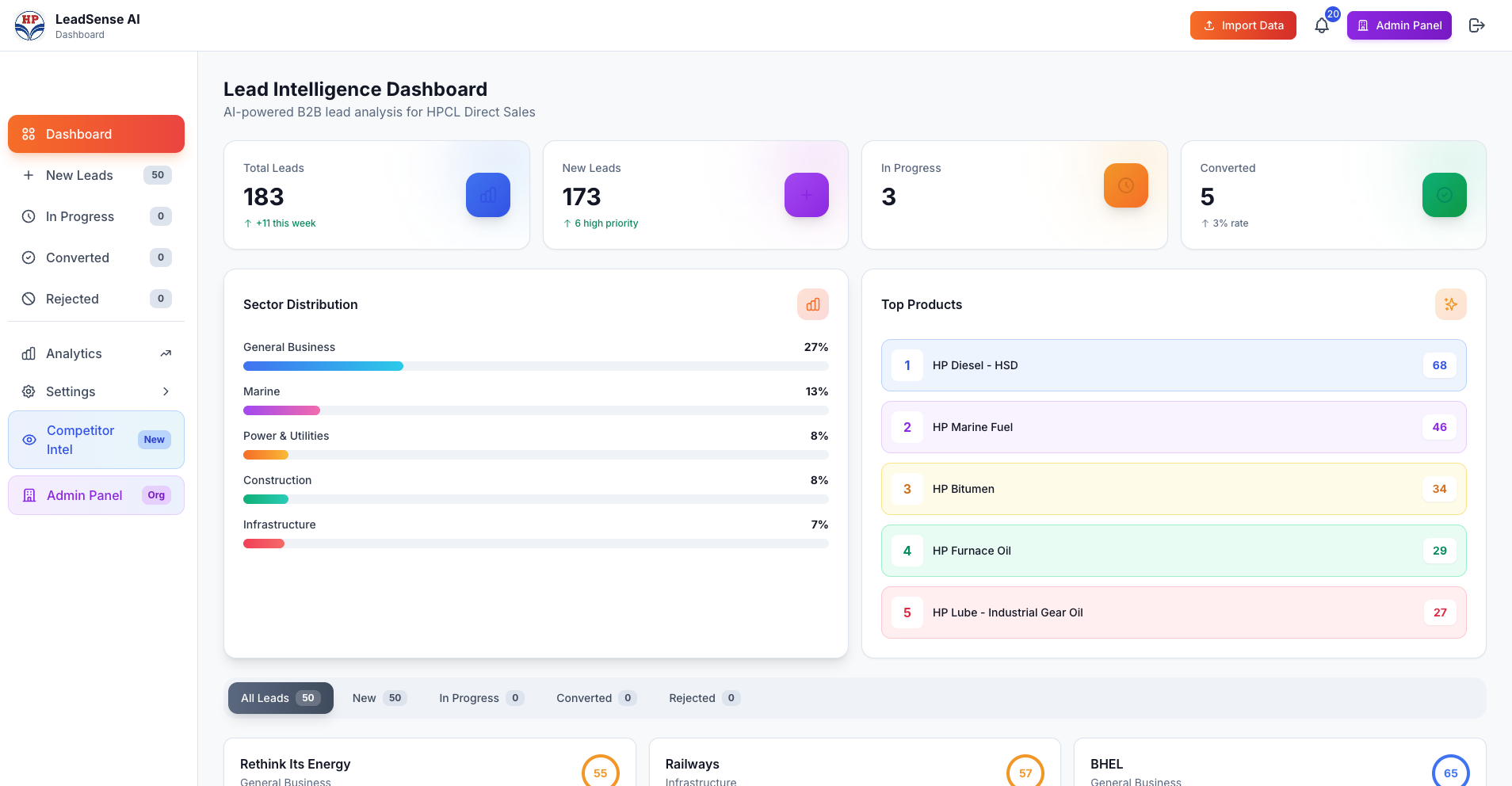Click the Admin Panel header button
Viewport: 1512px width, 786px height.
(1399, 25)
